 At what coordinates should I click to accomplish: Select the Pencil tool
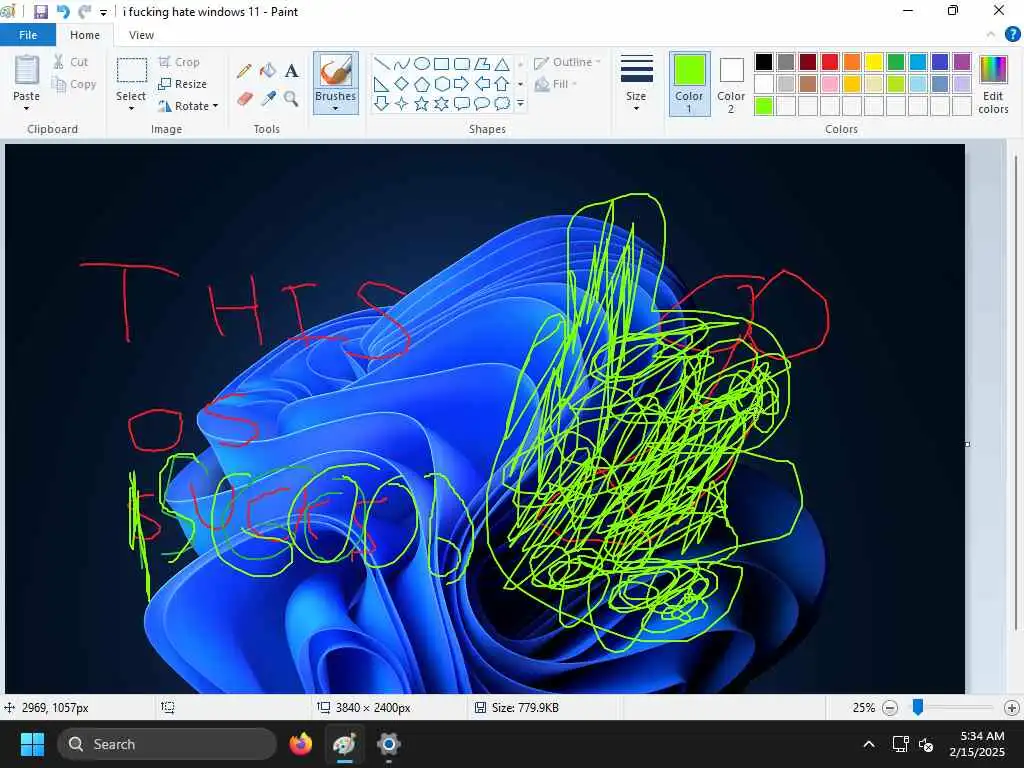tap(244, 71)
